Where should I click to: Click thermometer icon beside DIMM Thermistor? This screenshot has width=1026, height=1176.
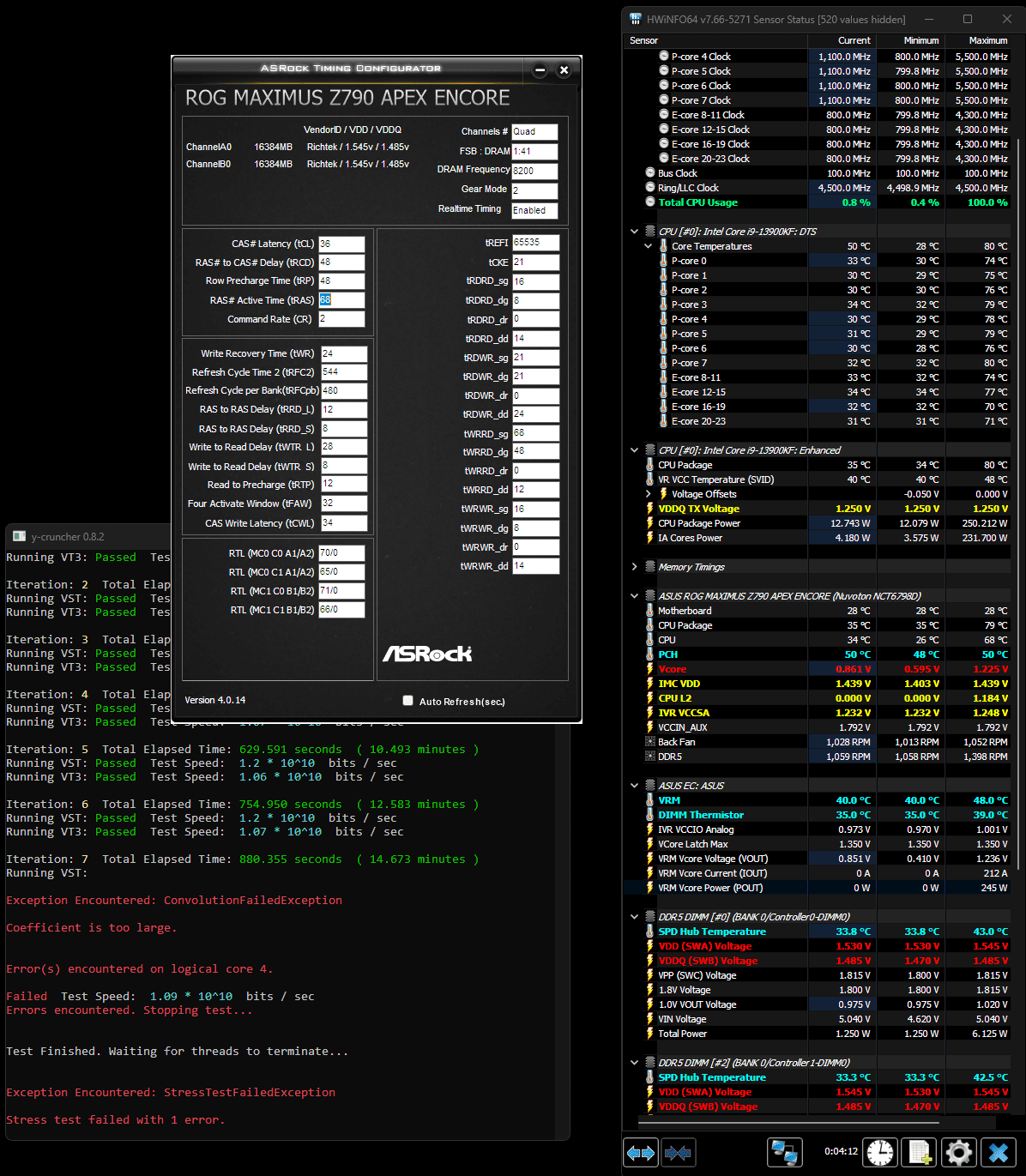click(x=650, y=815)
